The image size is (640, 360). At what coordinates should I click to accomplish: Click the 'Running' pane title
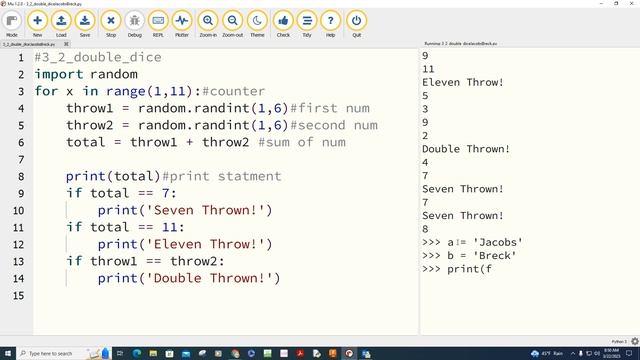point(460,43)
